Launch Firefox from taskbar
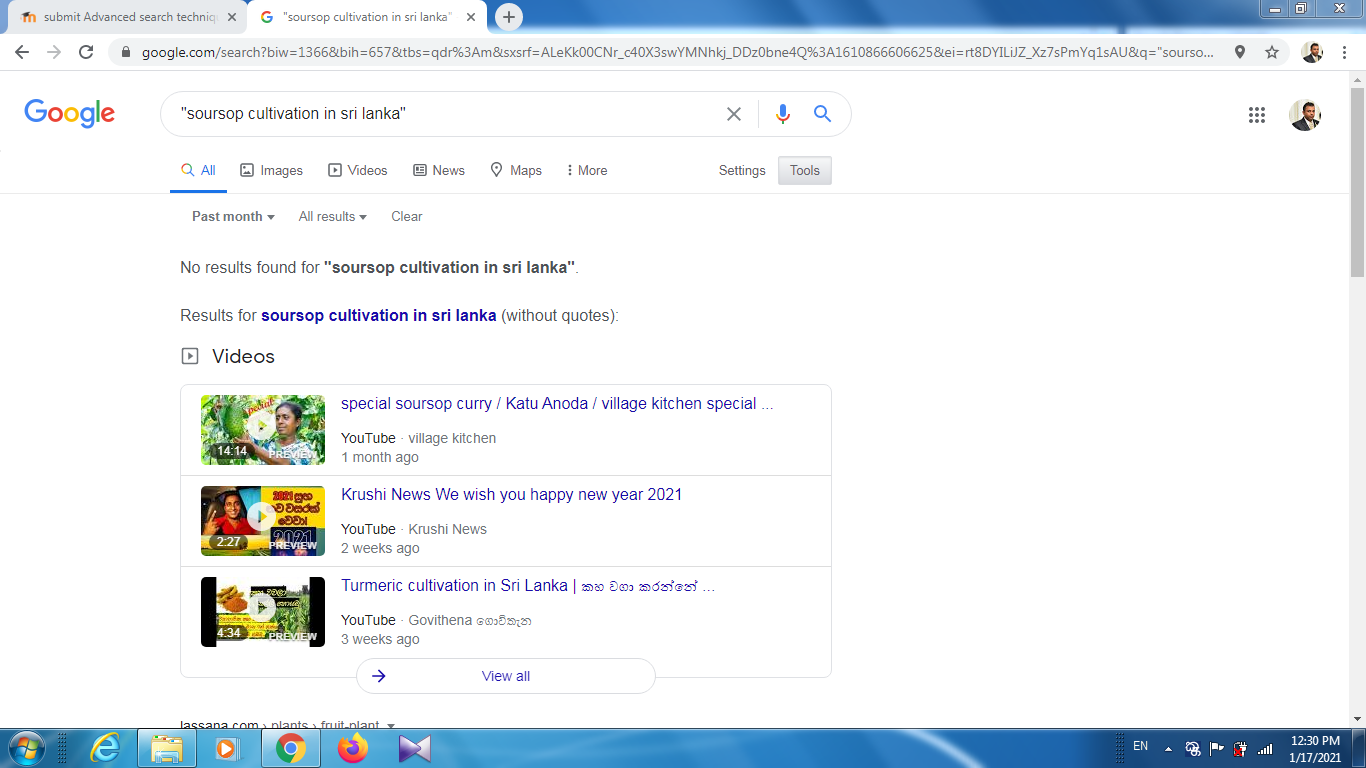1366x768 pixels. pos(353,748)
